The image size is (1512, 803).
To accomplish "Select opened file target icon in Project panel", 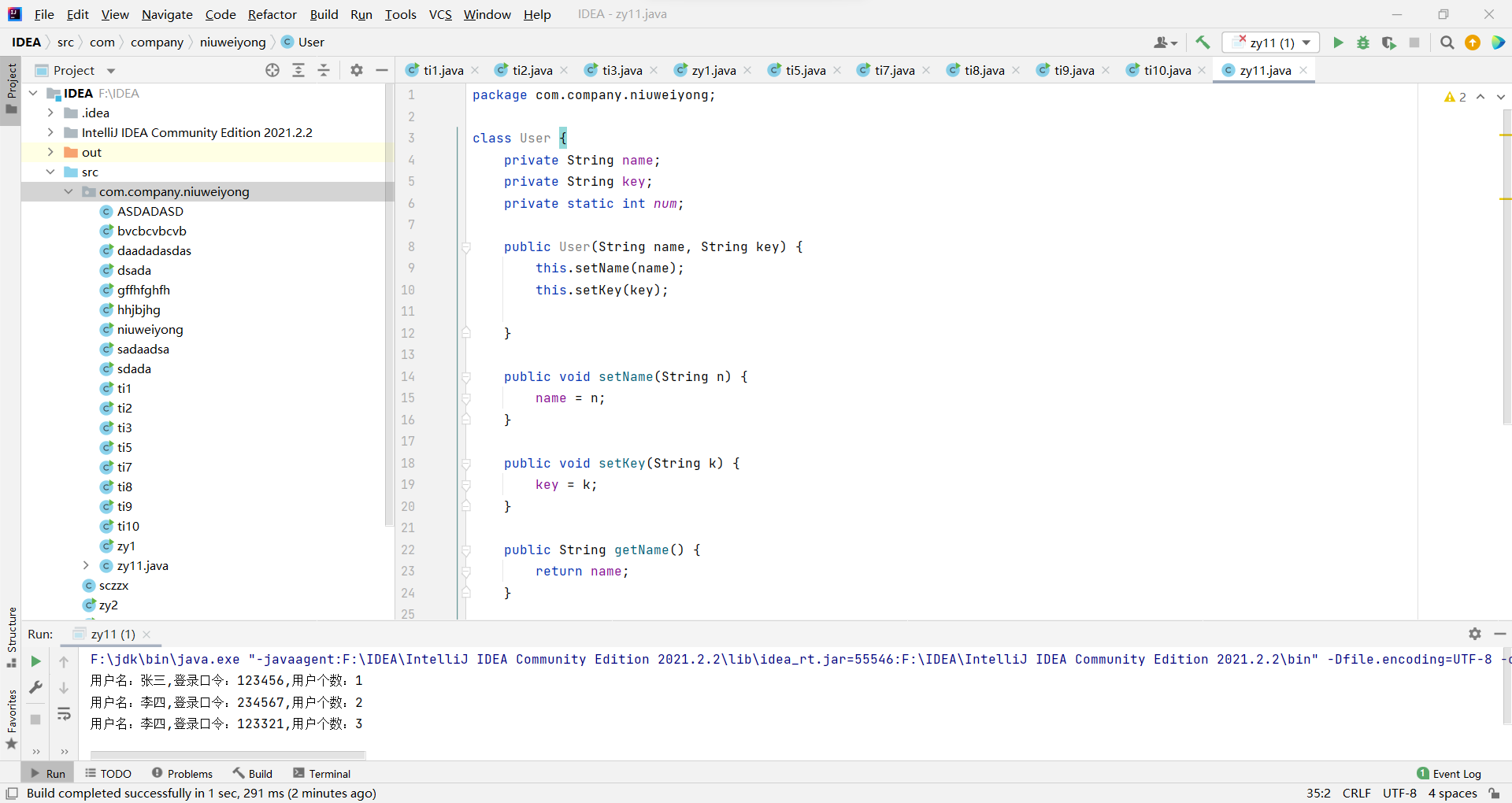I will click(x=272, y=70).
